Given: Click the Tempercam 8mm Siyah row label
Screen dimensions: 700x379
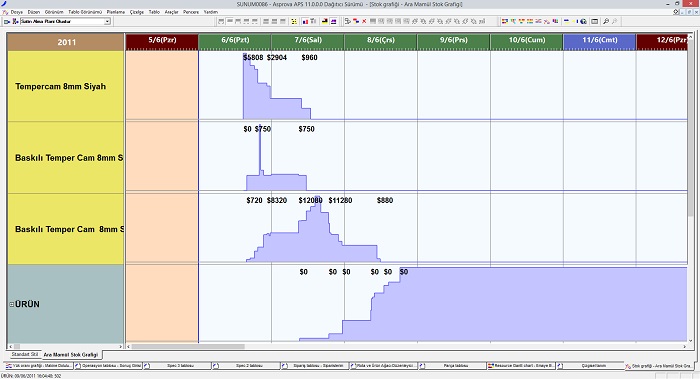Looking at the screenshot, I should click(61, 87).
